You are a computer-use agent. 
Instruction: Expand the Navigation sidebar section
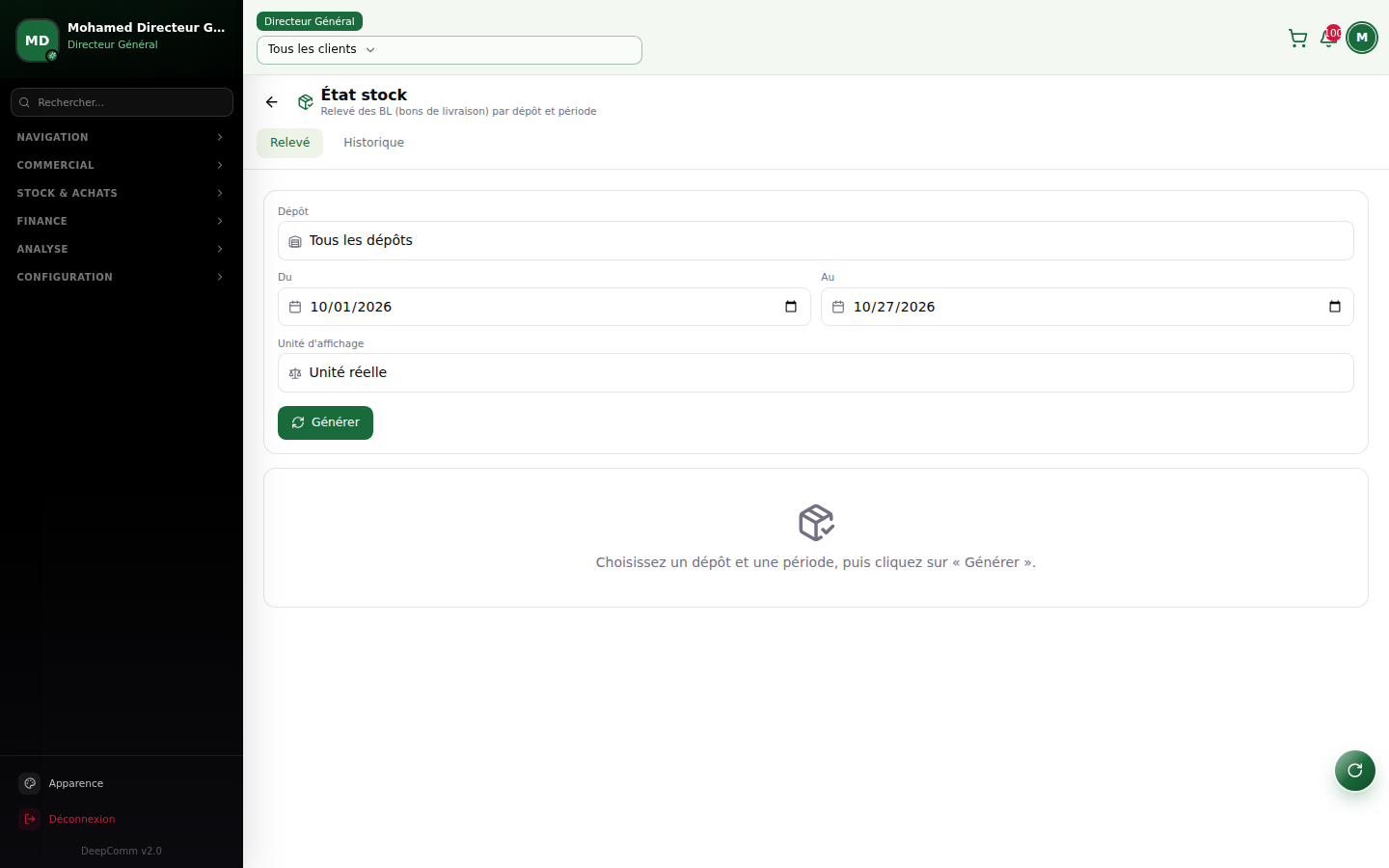tap(122, 137)
